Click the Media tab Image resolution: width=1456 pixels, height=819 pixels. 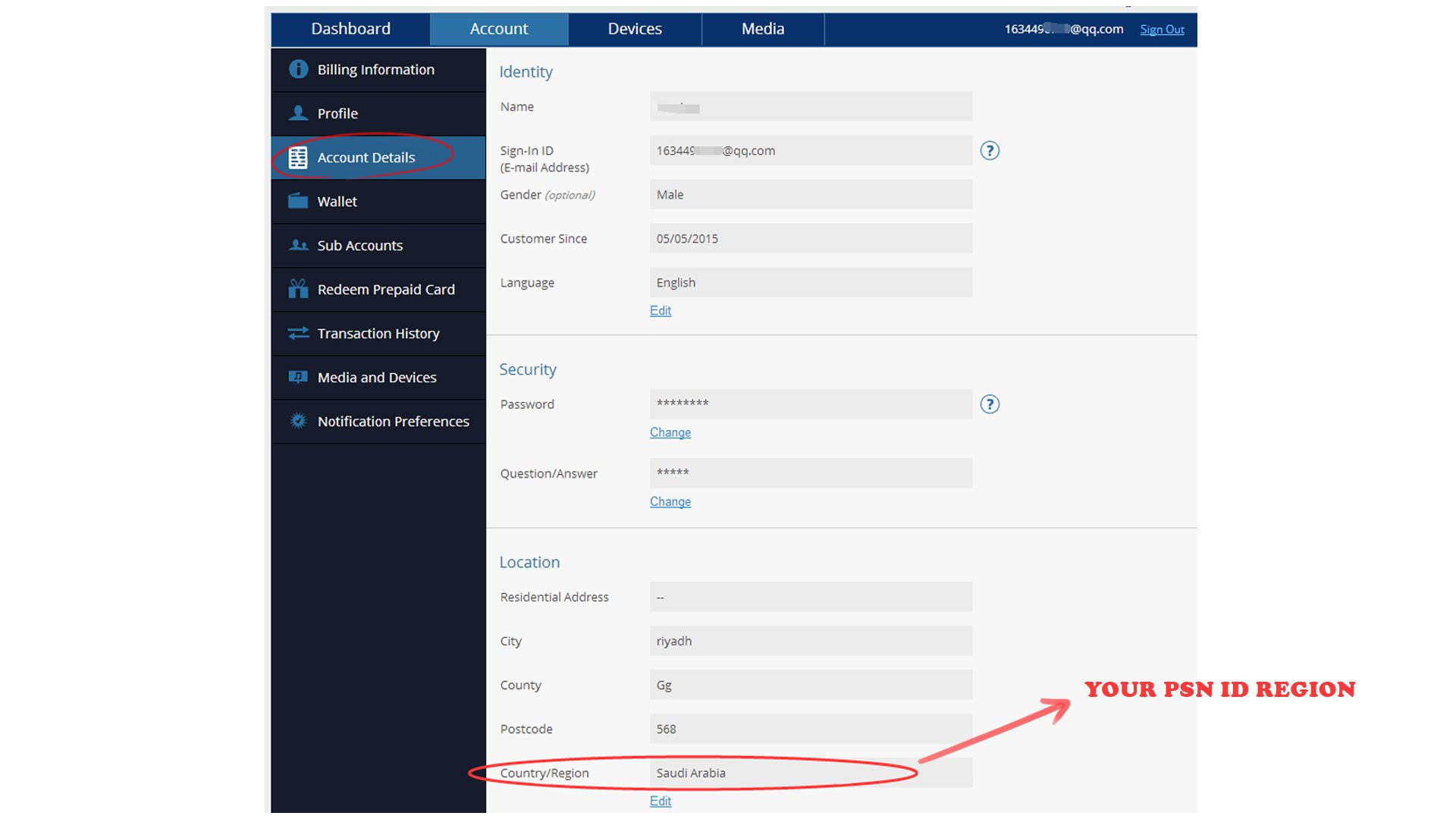pyautogui.click(x=764, y=28)
